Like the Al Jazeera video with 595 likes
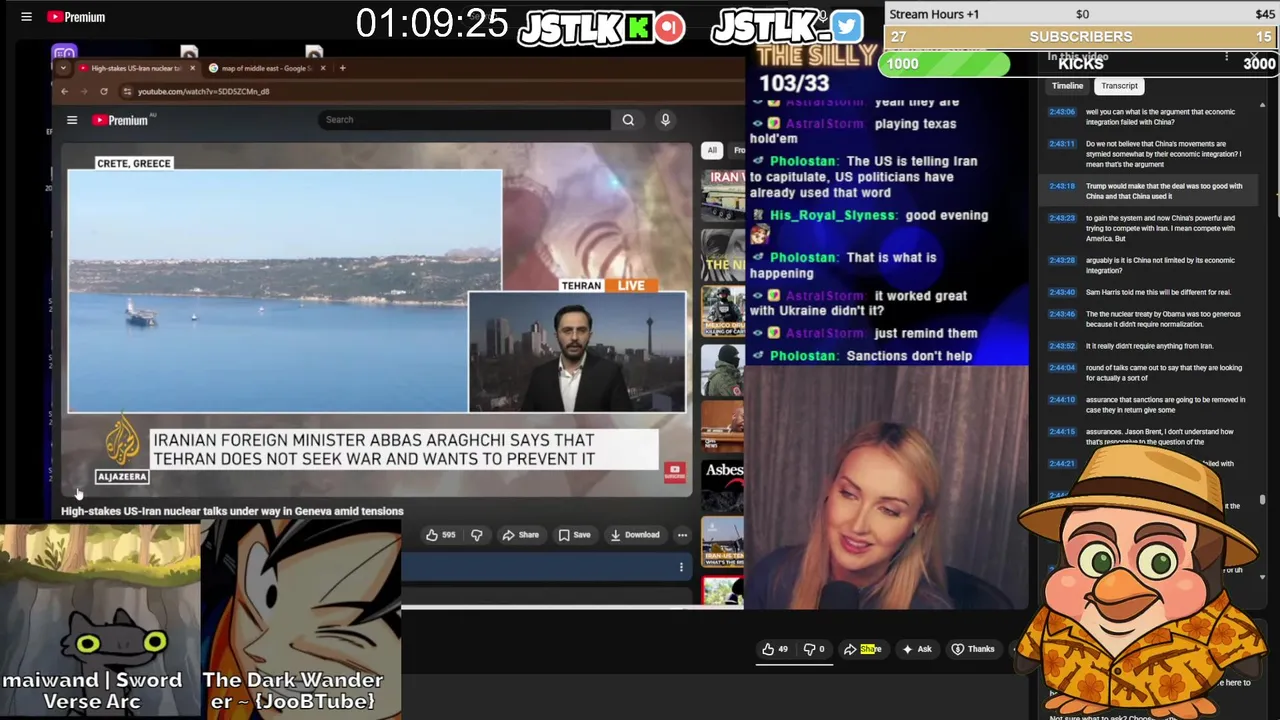This screenshot has width=1280, height=720. [440, 535]
